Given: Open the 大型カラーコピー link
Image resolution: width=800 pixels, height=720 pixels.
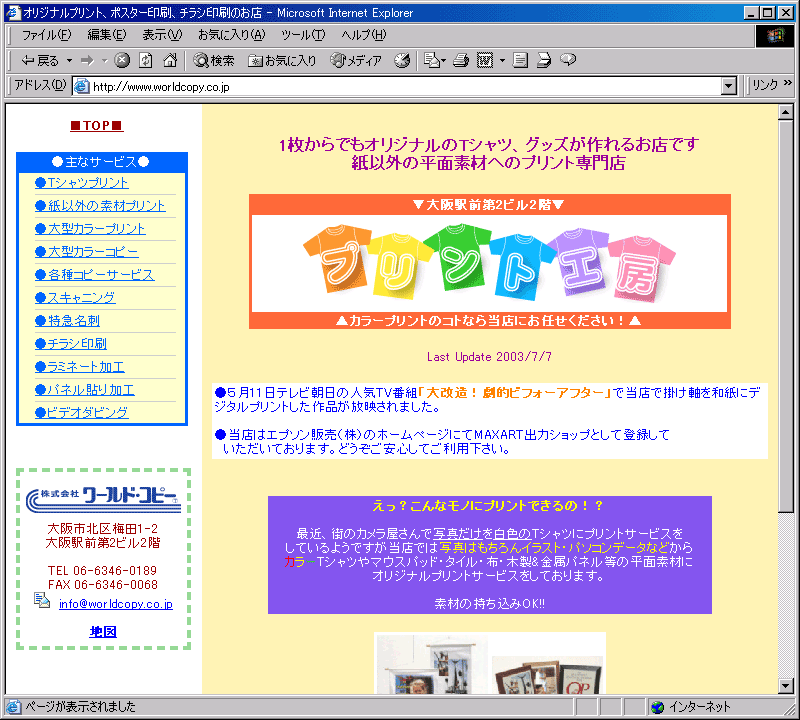Looking at the screenshot, I should click(87, 252).
